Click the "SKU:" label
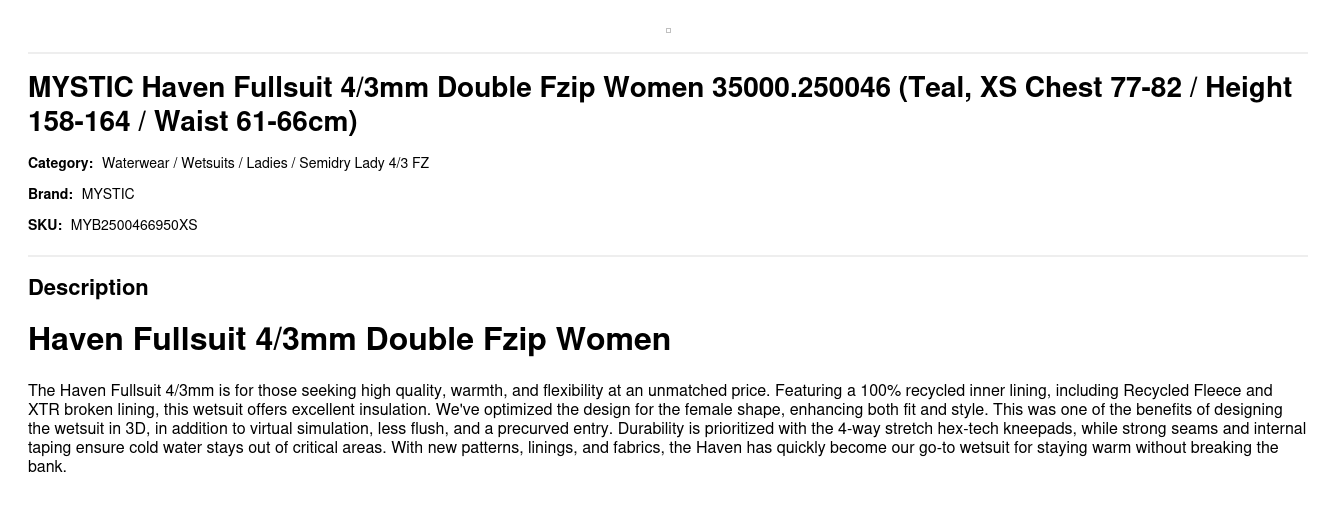The width and height of the screenshot is (1328, 506). tap(45, 225)
